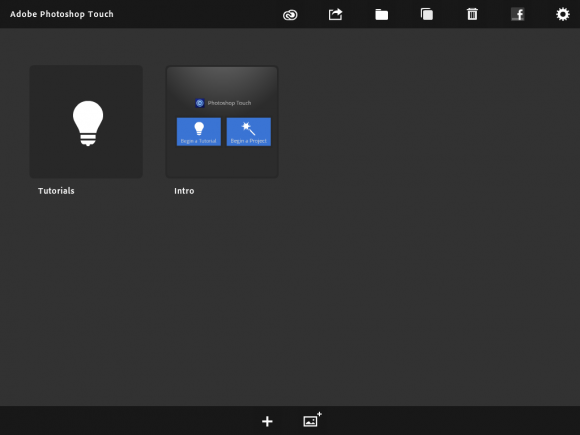Open the Creative Cloud sync icon
The width and height of the screenshot is (580, 435).
290,15
